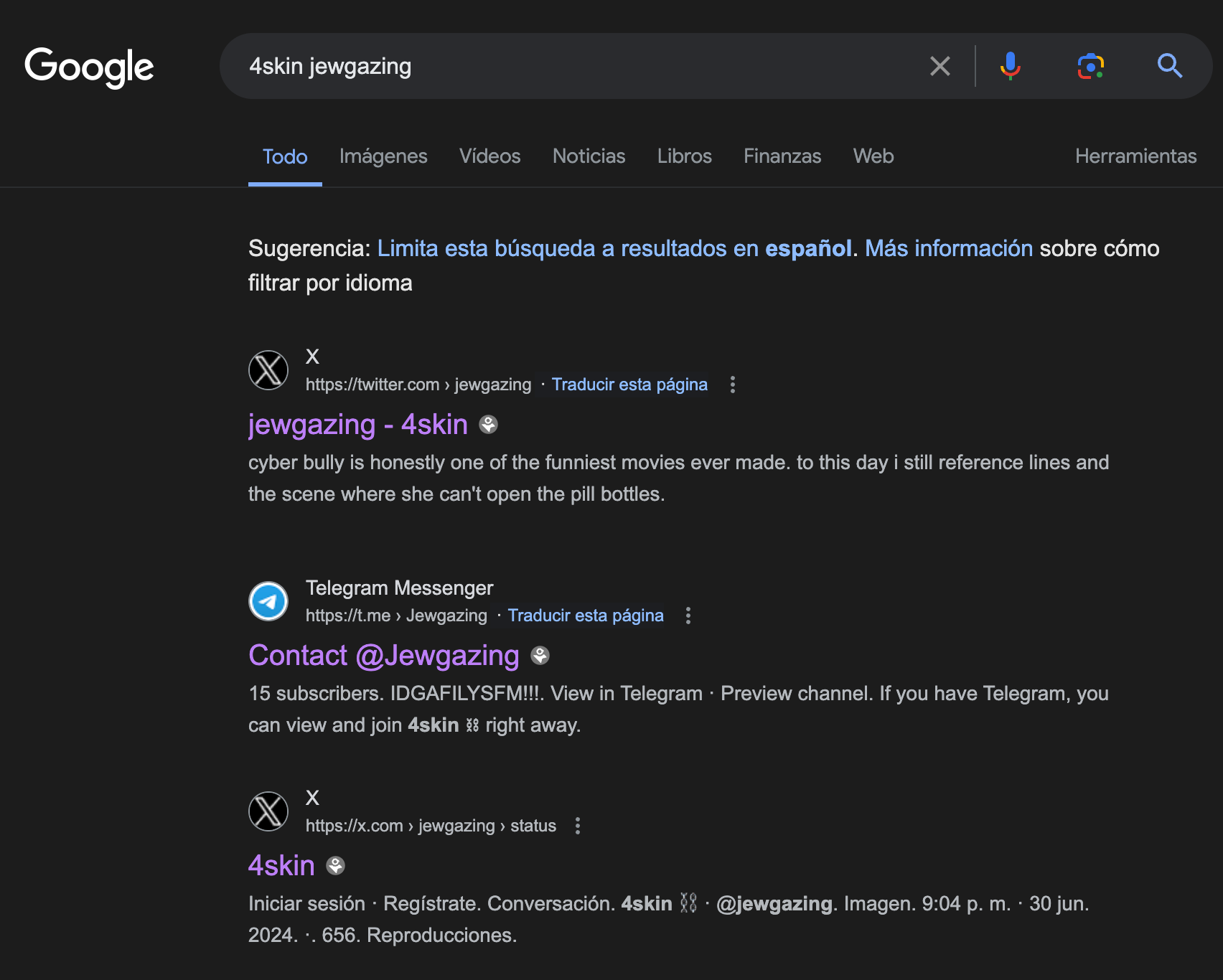This screenshot has height=980, width=1223.
Task: Open Google Lens image search
Action: tap(1090, 66)
